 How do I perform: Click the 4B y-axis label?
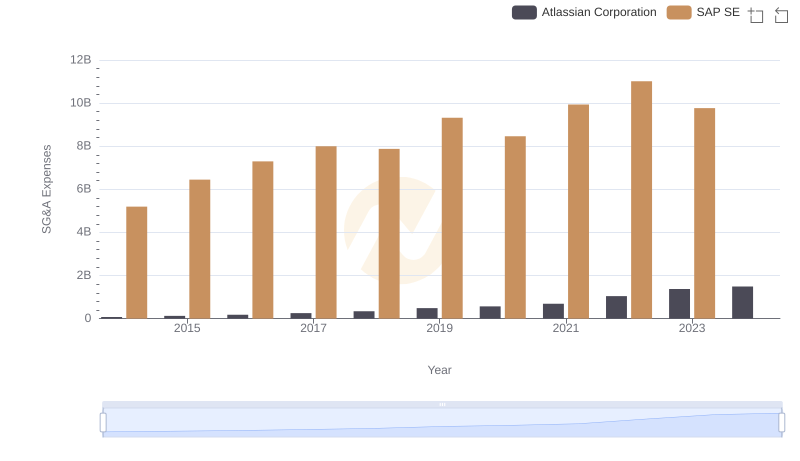click(x=84, y=232)
